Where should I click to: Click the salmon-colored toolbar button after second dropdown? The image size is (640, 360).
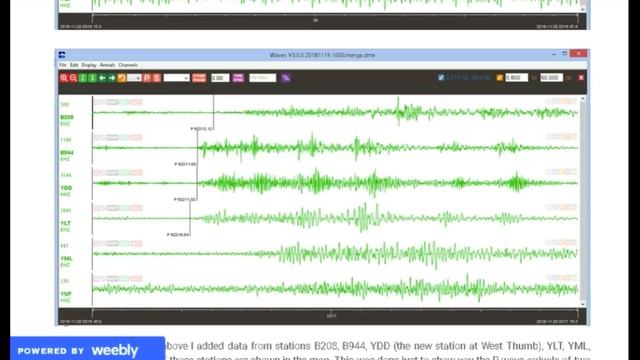(x=199, y=78)
